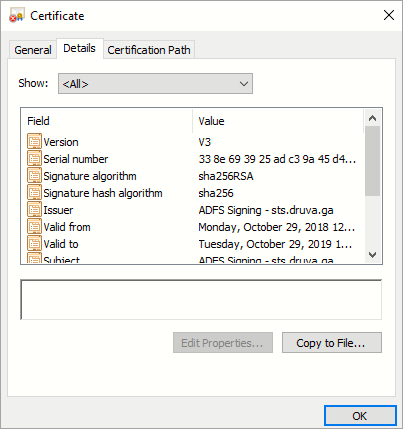Click the Signature hash algorithm field icon
This screenshot has height=429, width=403.
pyautogui.click(x=34, y=193)
